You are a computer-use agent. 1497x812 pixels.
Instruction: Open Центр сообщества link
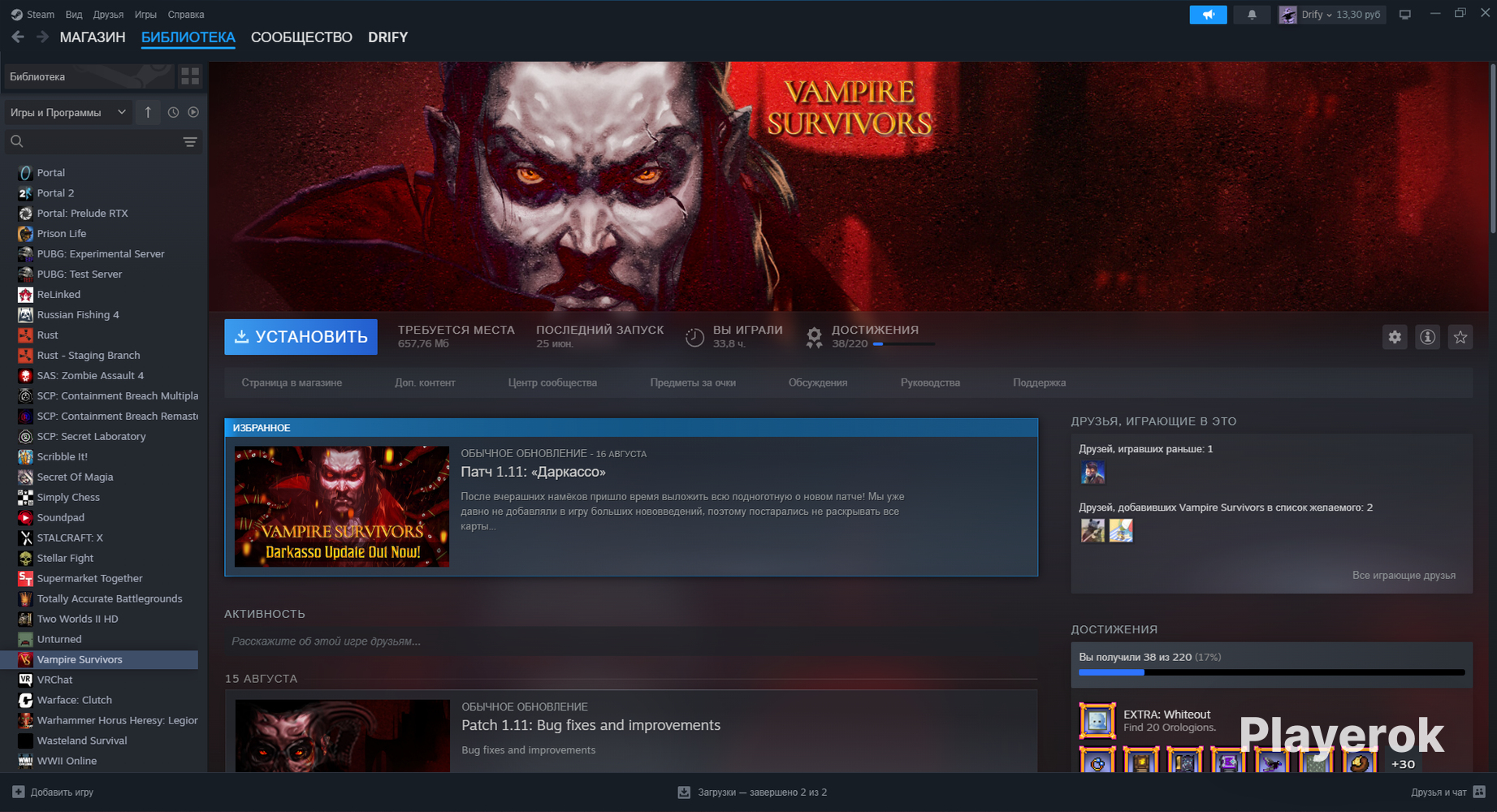click(552, 382)
